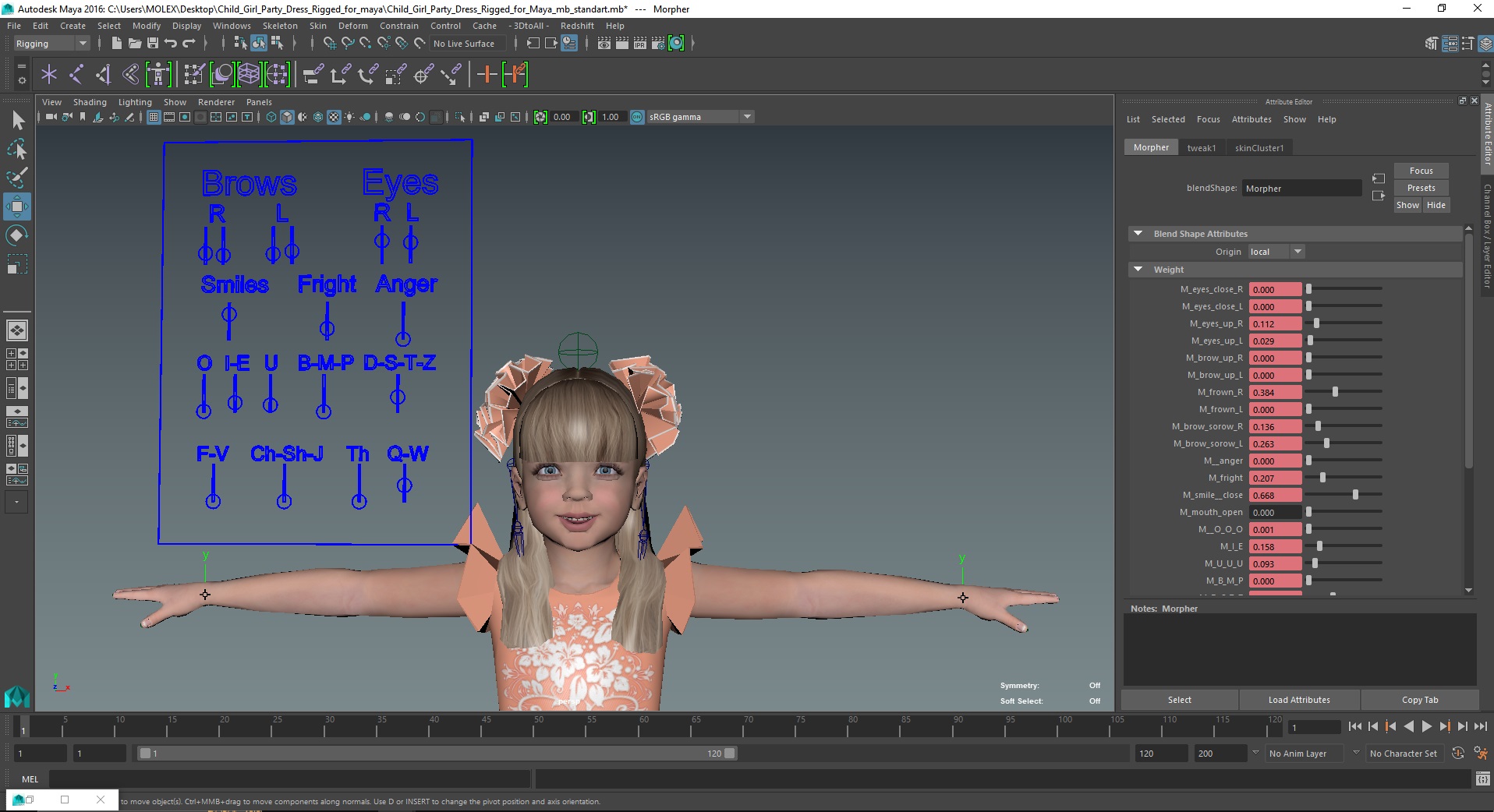The width and height of the screenshot is (1494, 812).
Task: Set a key with the orange key icon
Action: pyautogui.click(x=487, y=75)
